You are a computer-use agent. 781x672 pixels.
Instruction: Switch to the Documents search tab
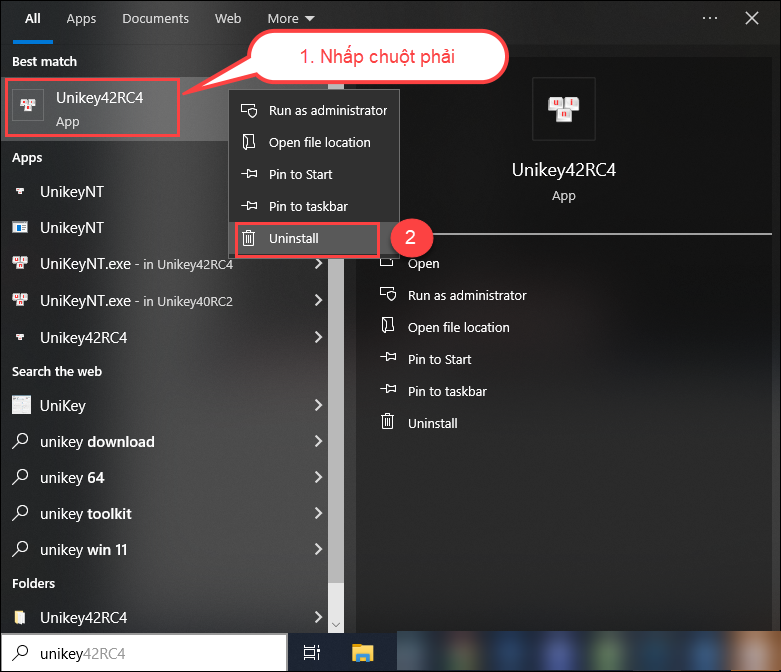[x=155, y=18]
